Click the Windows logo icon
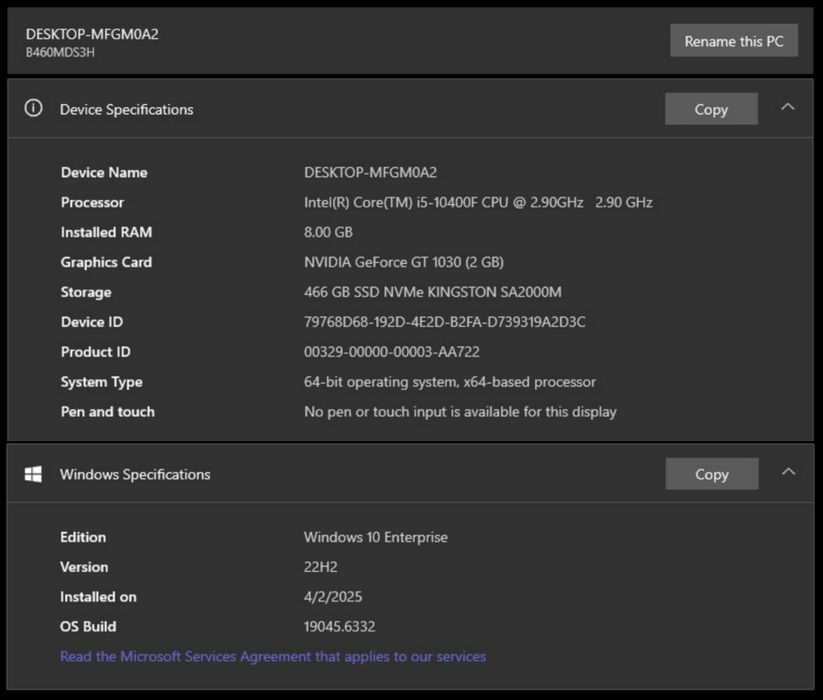Image resolution: width=823 pixels, height=700 pixels. coord(33,474)
